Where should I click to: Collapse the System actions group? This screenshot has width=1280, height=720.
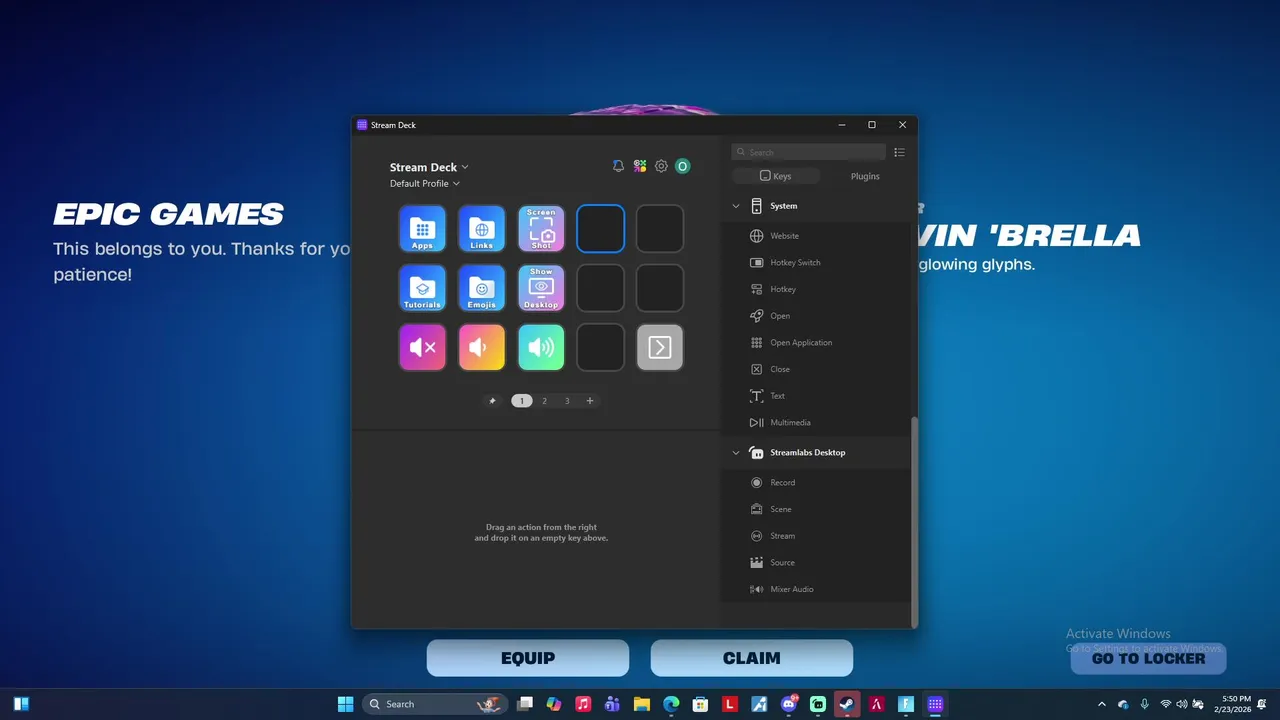point(736,206)
